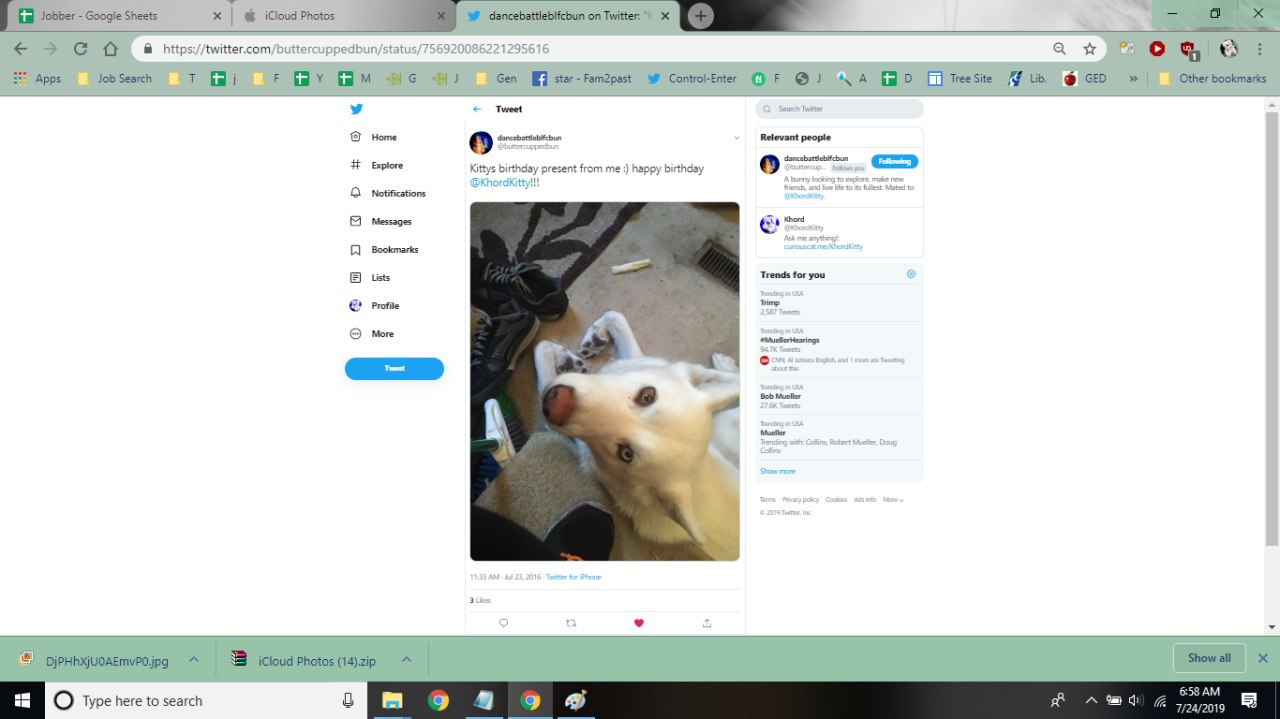Open the GED bookmark
The height and width of the screenshot is (719, 1280).
[x=1085, y=78]
